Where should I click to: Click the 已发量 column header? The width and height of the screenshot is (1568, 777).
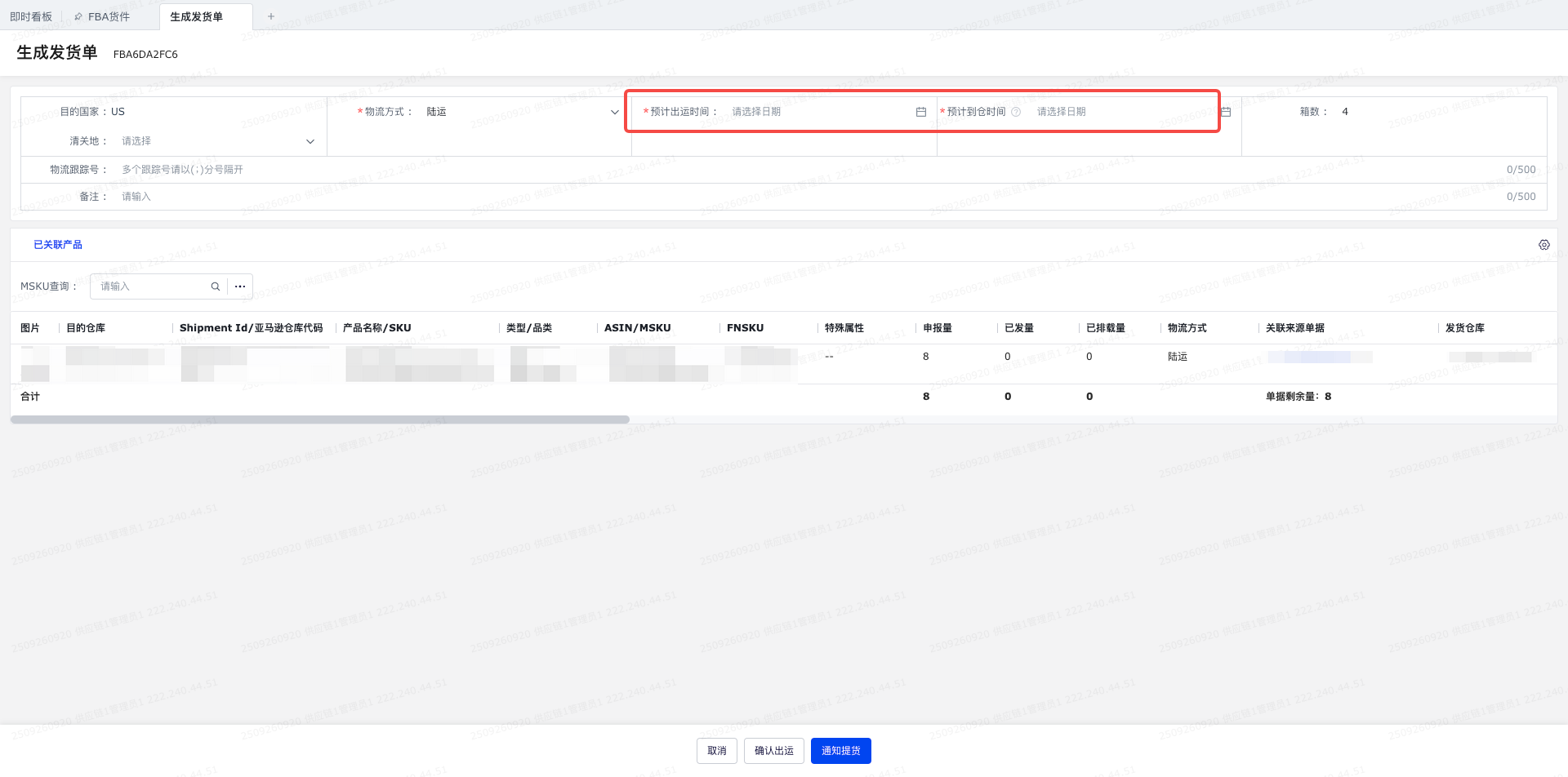1019,328
